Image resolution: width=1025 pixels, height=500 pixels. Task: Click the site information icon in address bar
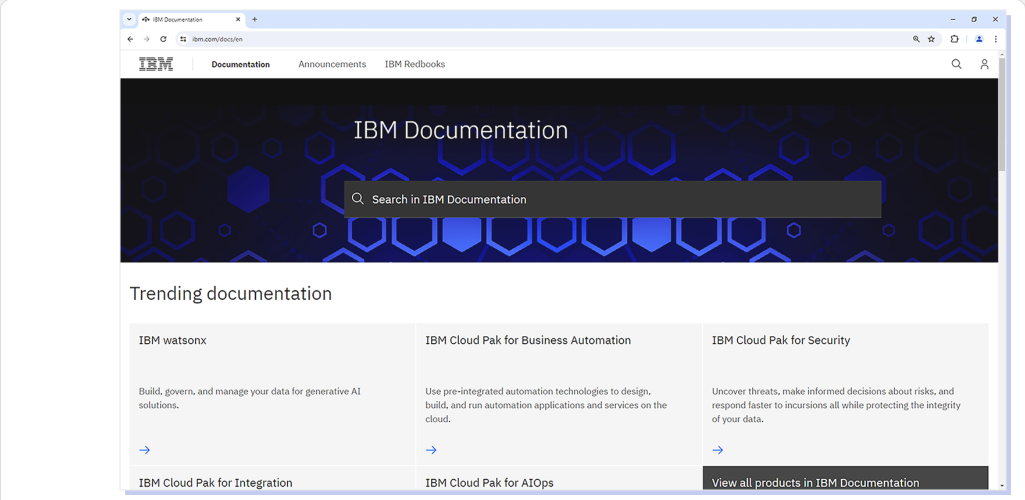coord(183,39)
